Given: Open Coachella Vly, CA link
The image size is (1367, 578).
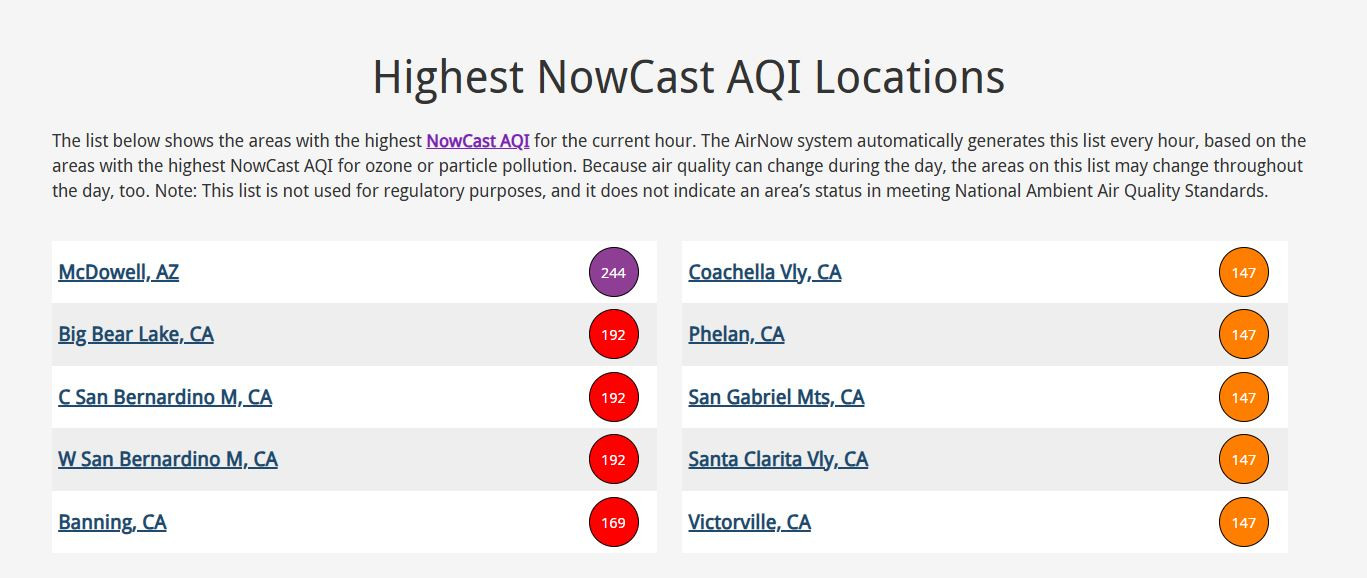Looking at the screenshot, I should coord(765,272).
